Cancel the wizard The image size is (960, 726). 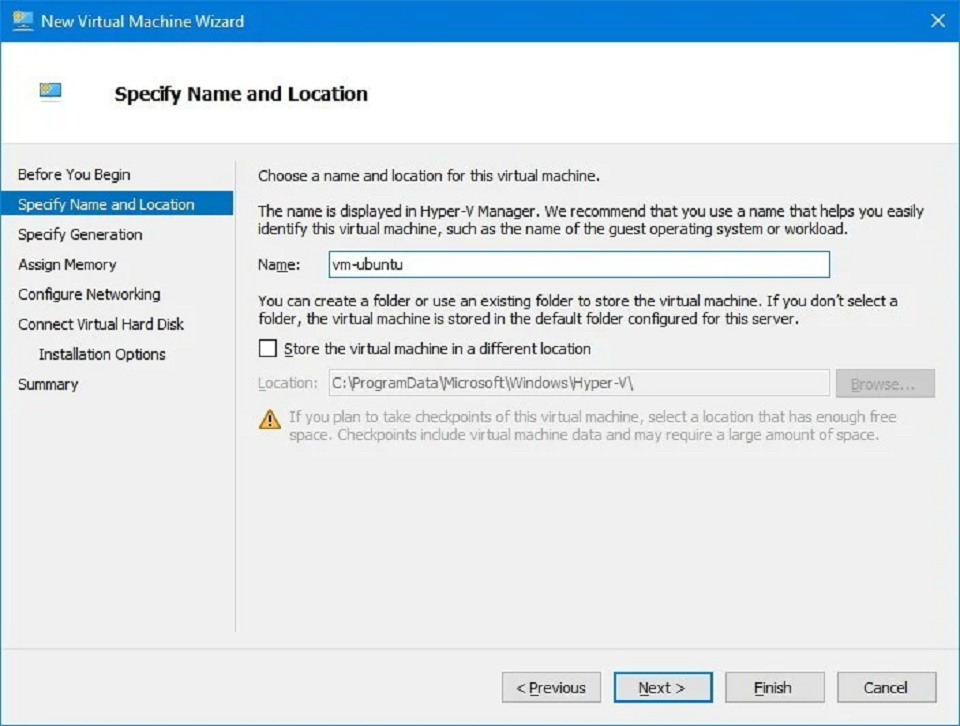click(x=887, y=687)
